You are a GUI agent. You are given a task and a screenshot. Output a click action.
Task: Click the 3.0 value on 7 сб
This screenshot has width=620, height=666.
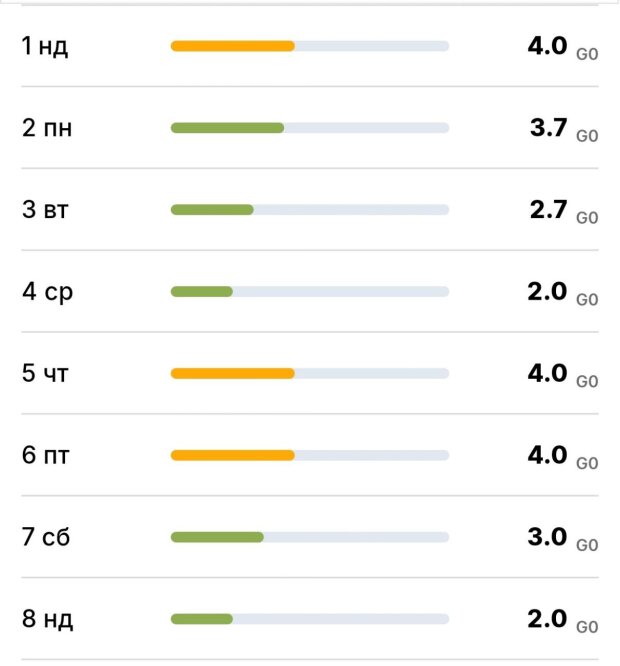[x=547, y=537]
